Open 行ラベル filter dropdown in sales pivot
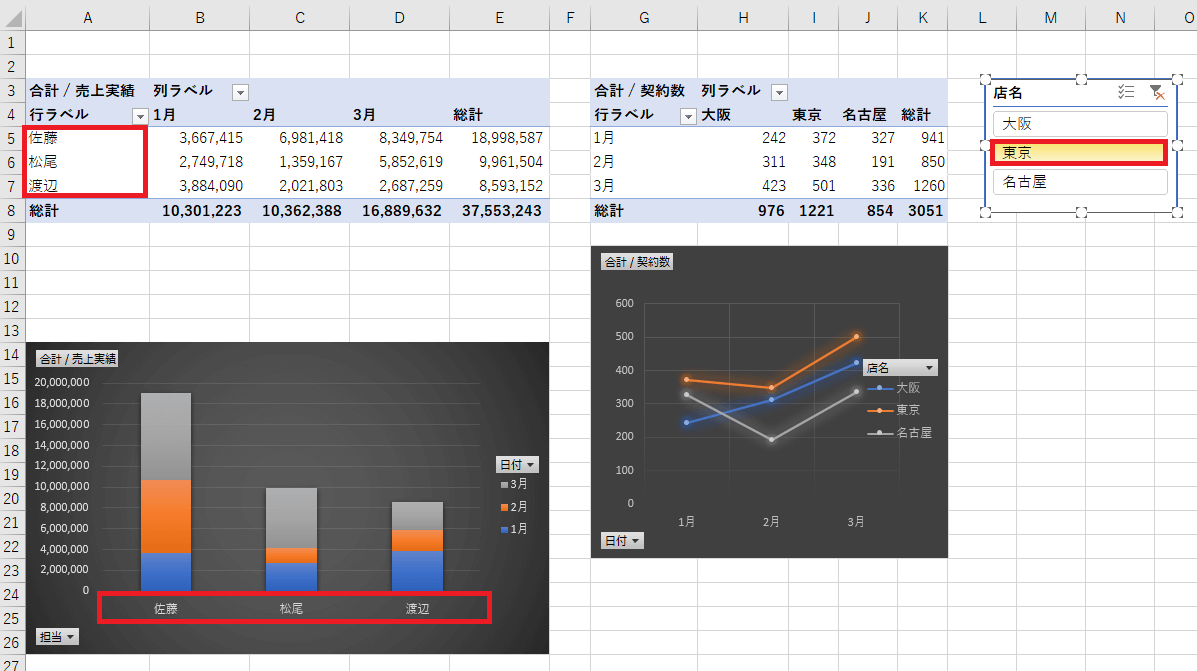The image size is (1197, 671). [140, 116]
